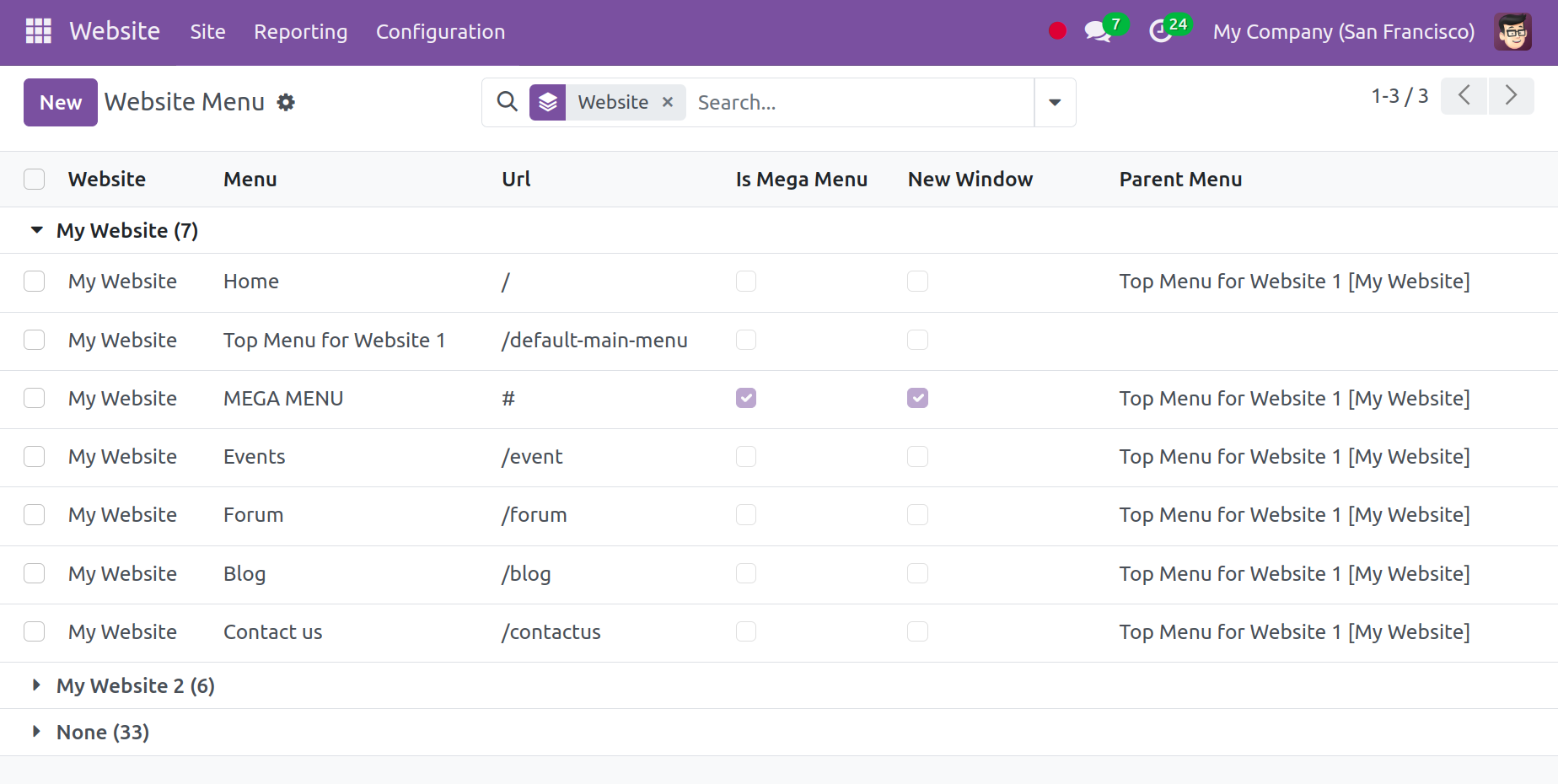
Task: Open the Configuration menu
Action: point(440,32)
